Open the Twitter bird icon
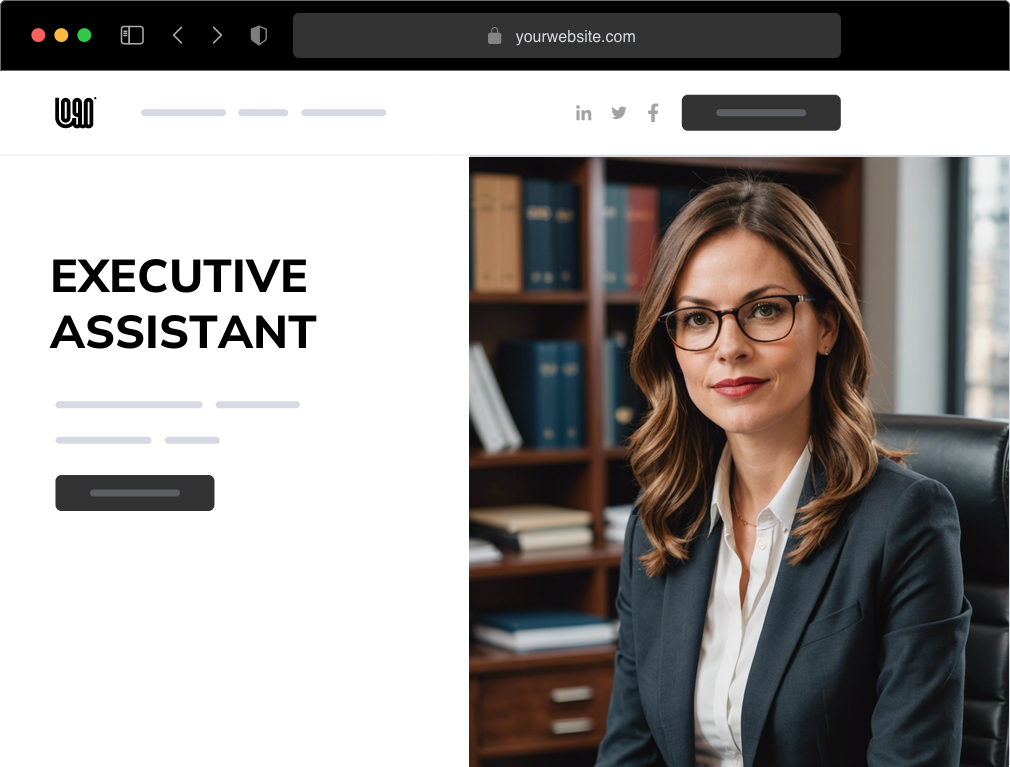The width and height of the screenshot is (1010, 767). pyautogui.click(x=618, y=113)
